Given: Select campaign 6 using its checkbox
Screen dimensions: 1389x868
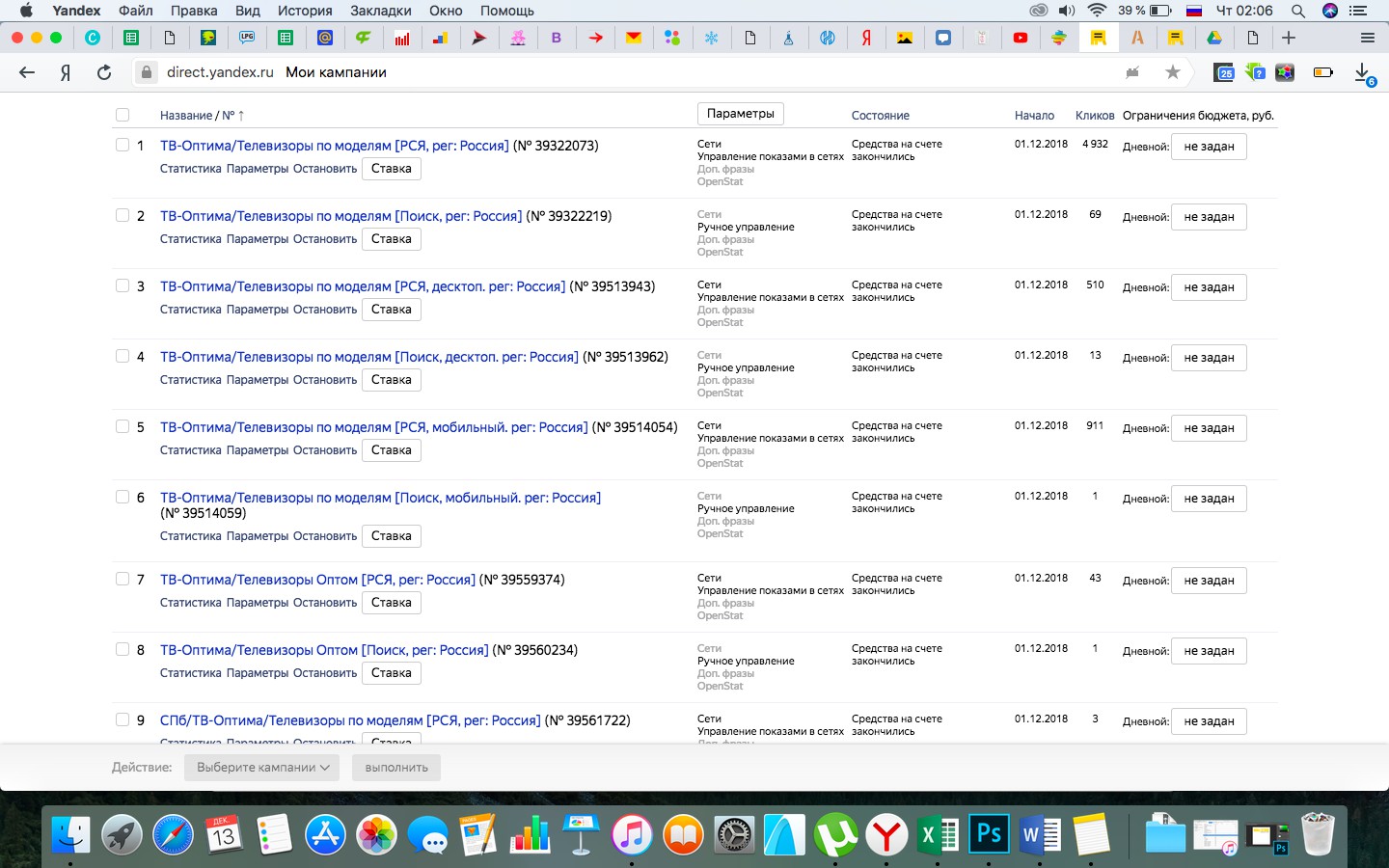Looking at the screenshot, I should point(123,497).
